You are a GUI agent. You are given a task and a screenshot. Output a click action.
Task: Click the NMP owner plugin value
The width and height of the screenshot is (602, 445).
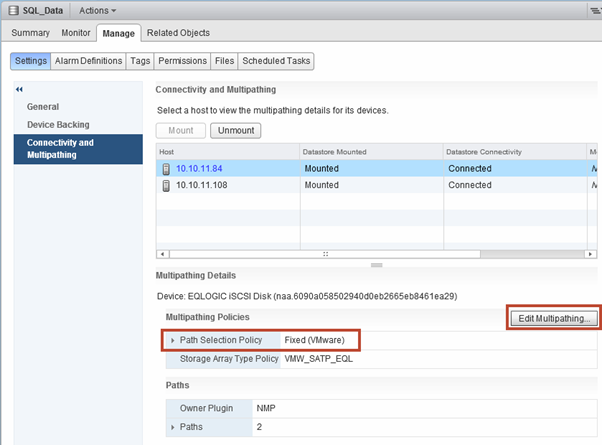coord(266,408)
